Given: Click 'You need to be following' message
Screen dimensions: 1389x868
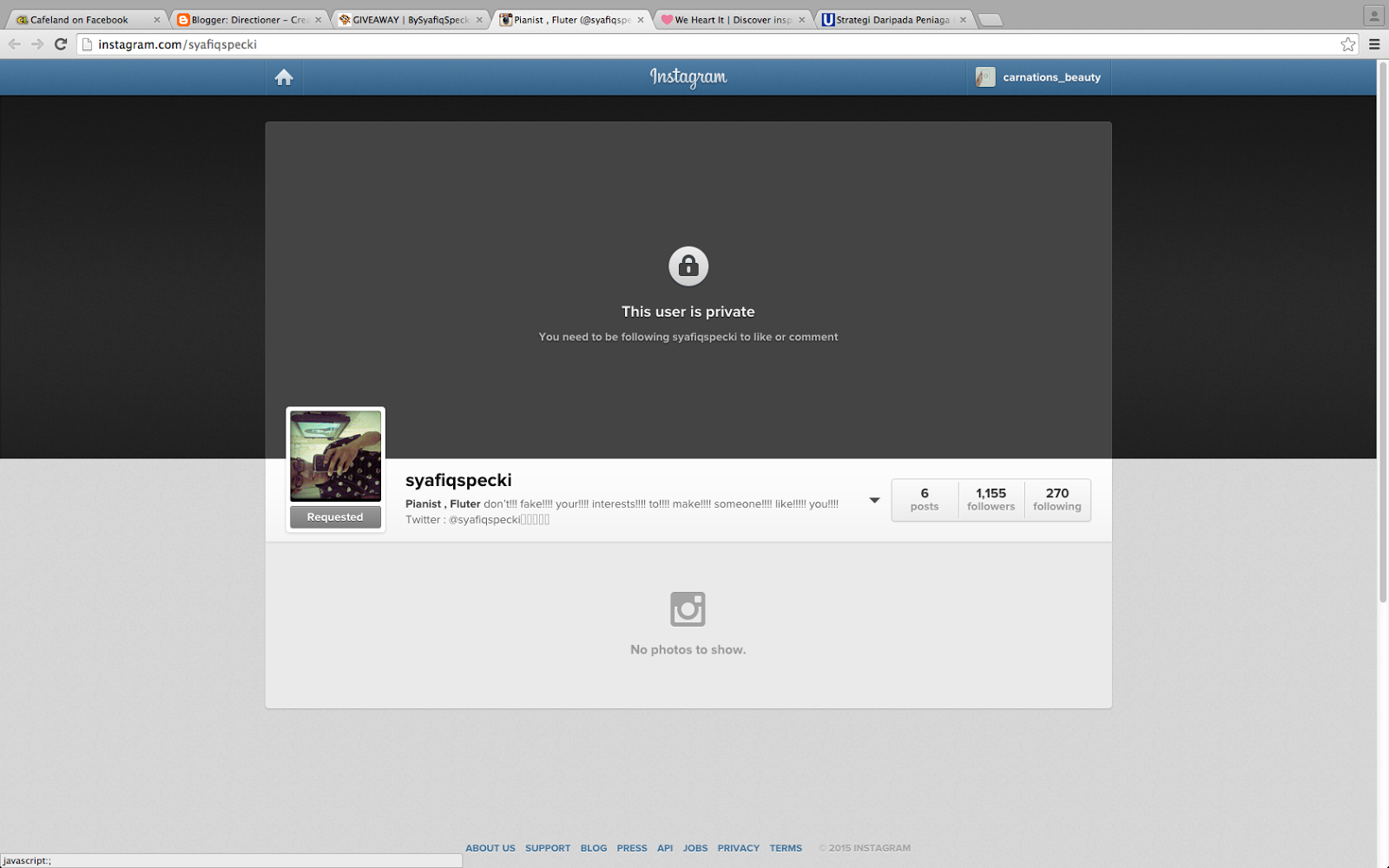Looking at the screenshot, I should coord(688,337).
